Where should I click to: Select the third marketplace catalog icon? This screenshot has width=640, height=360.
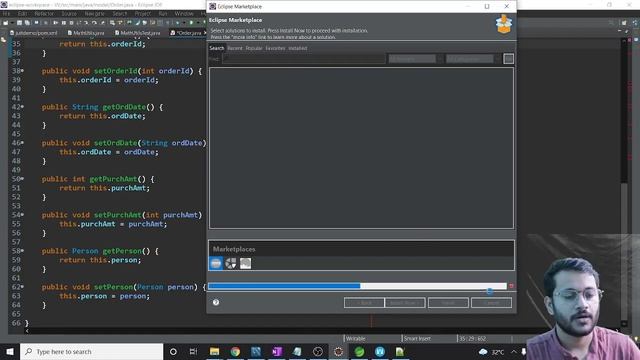[245, 263]
